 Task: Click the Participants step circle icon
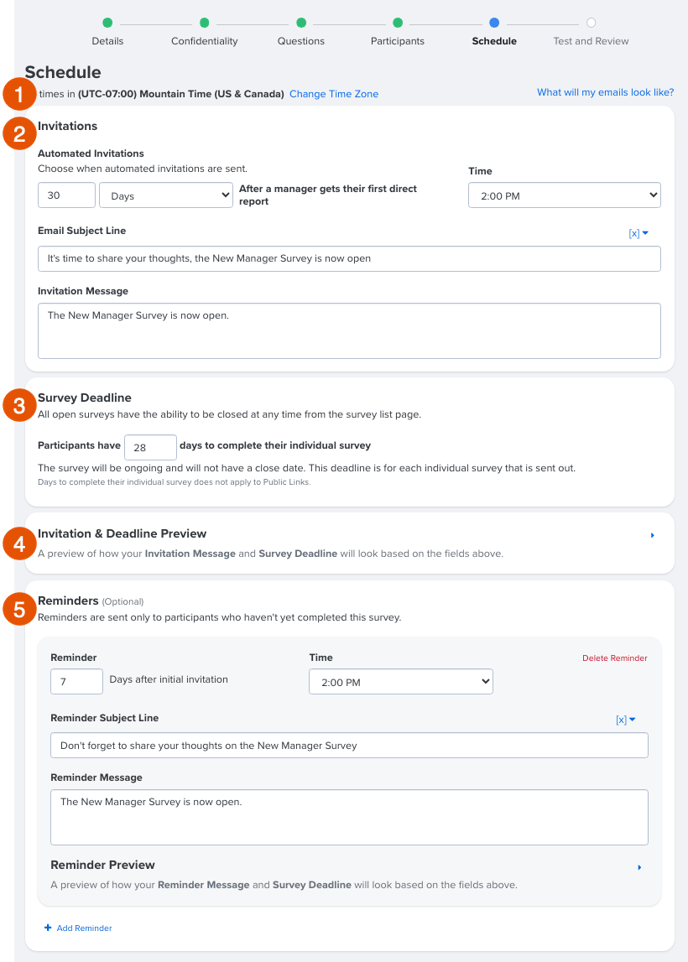coord(398,21)
